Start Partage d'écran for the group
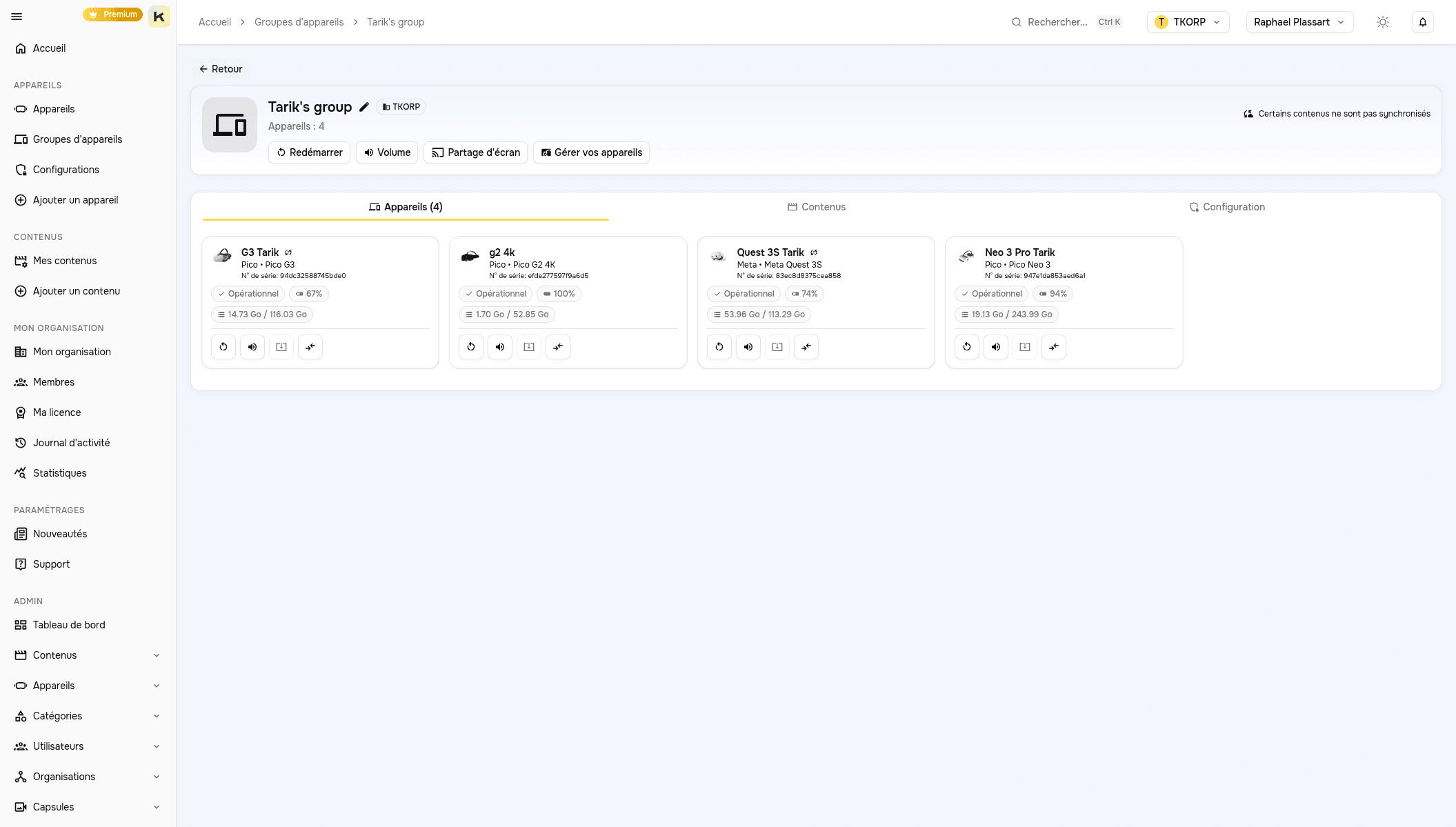1456x827 pixels. pos(476,152)
